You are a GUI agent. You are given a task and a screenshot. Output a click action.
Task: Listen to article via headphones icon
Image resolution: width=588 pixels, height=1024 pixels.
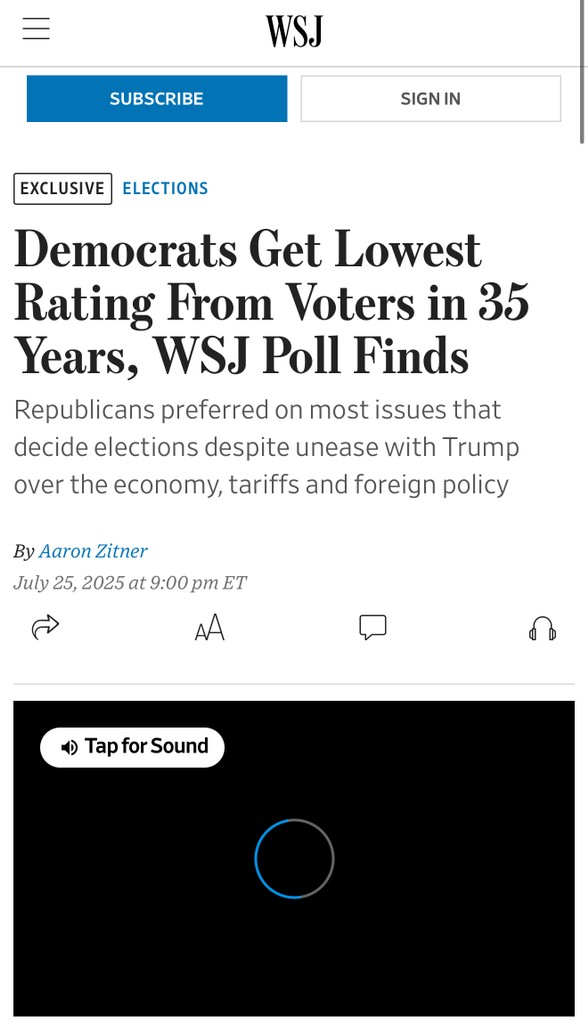[542, 629]
